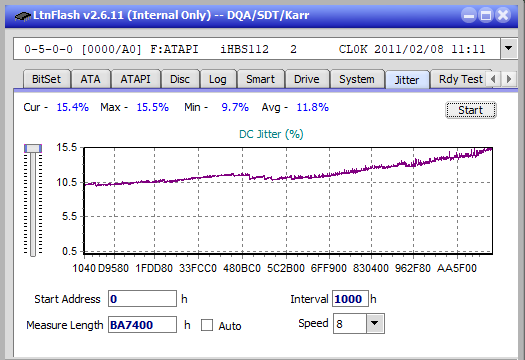Viewport: 525px width, 360px height.
Task: Expand the drive selection dropdown
Action: click(x=509, y=49)
